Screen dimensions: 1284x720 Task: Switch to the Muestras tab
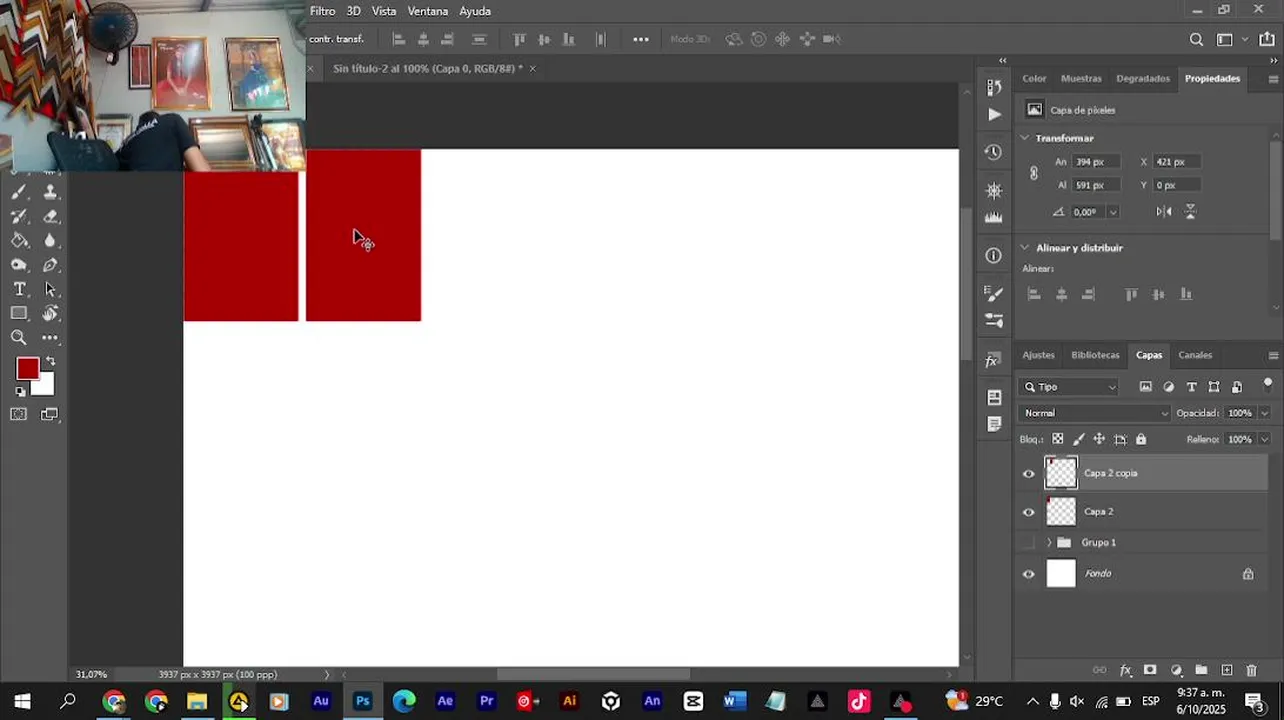pos(1081,78)
